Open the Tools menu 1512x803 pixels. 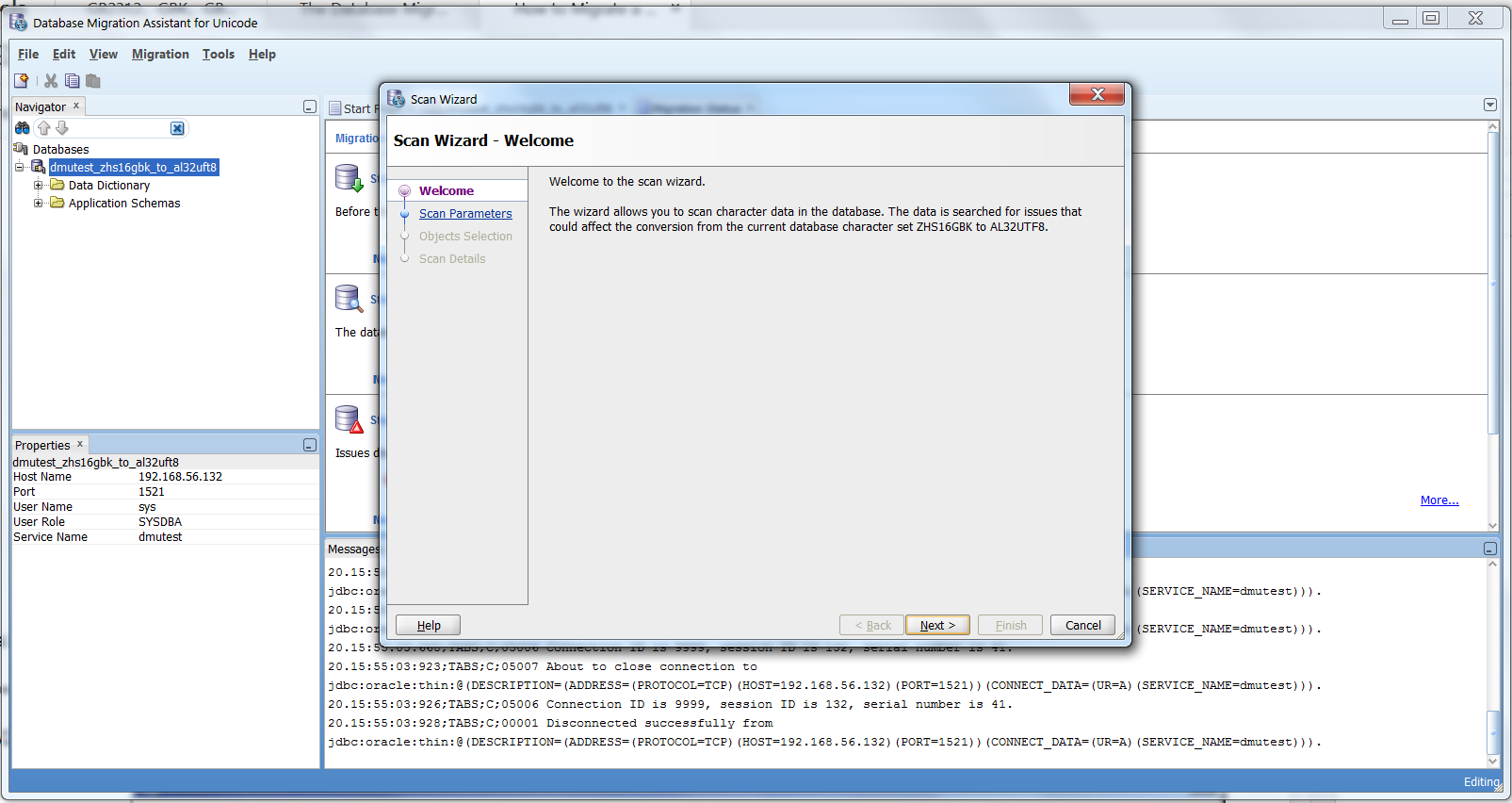click(x=219, y=55)
